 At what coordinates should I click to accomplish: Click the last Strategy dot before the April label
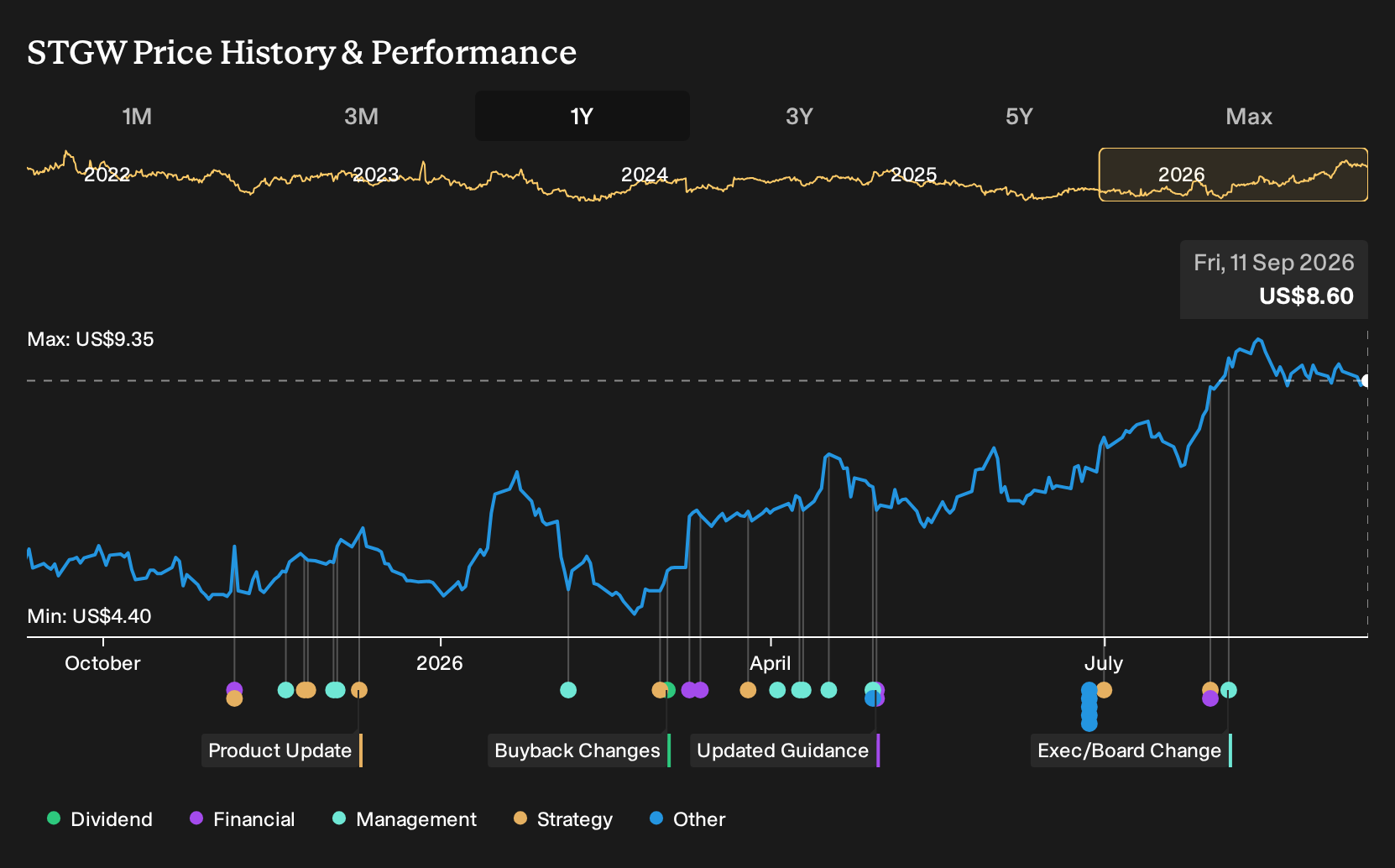coord(748,690)
